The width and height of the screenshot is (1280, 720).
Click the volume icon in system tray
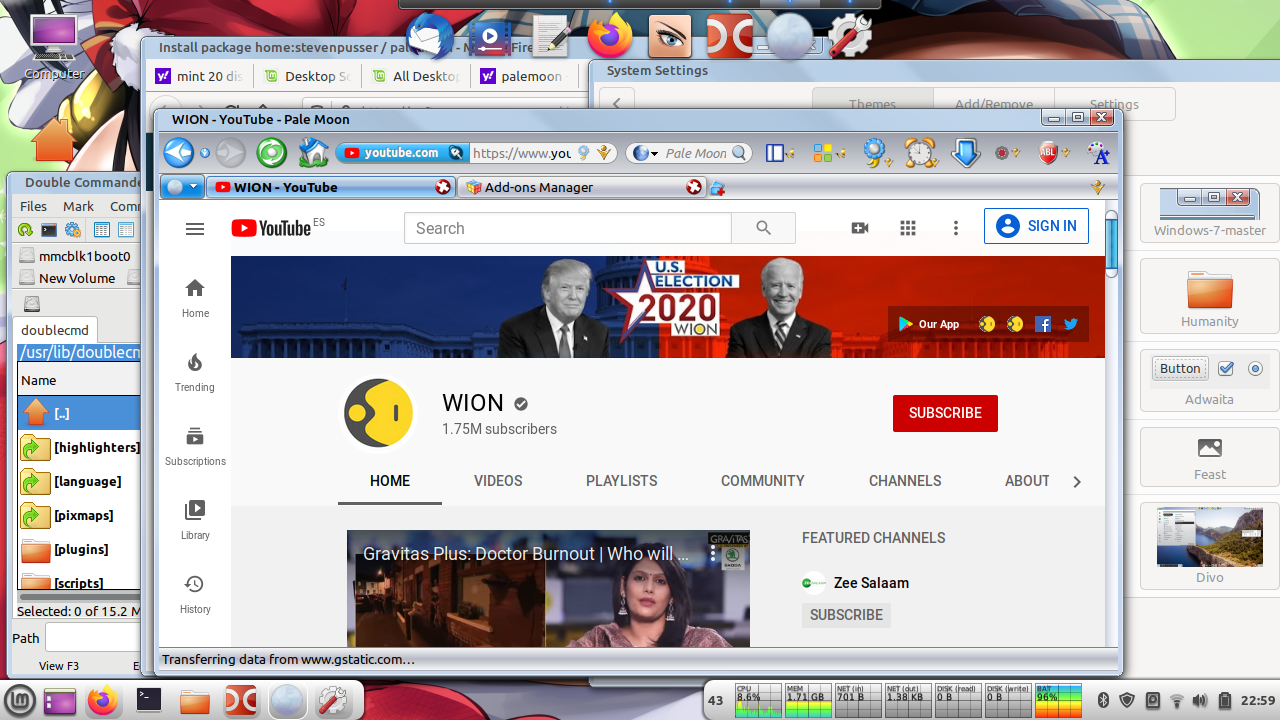click(1200, 700)
